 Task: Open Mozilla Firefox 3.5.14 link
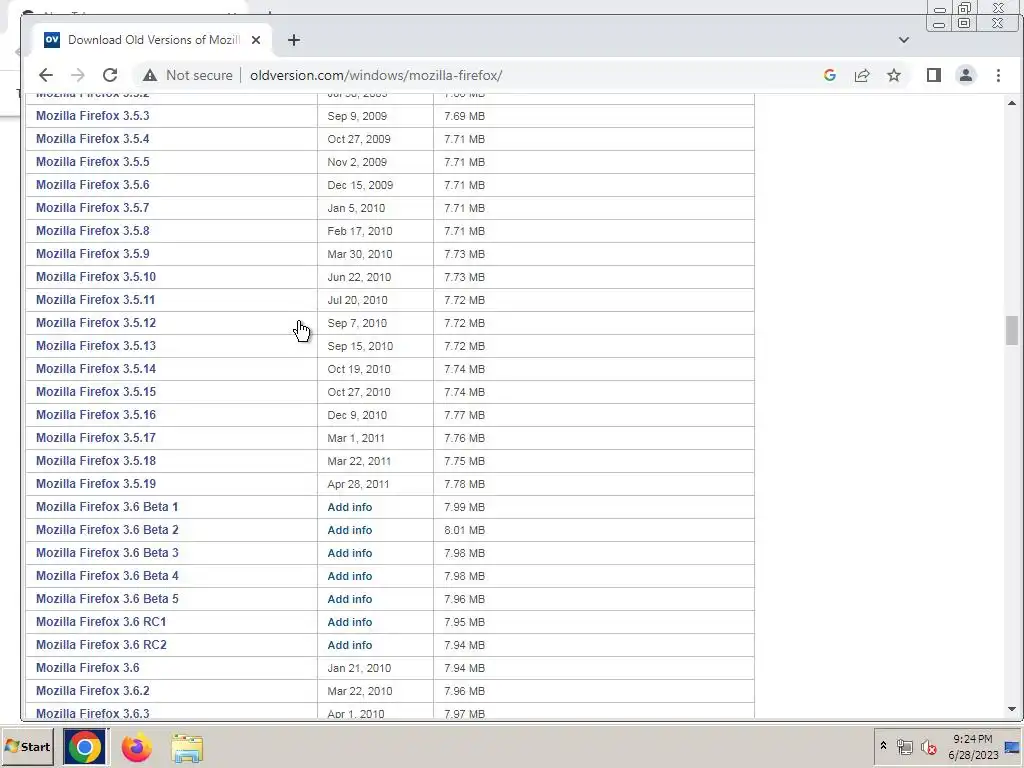tap(96, 368)
